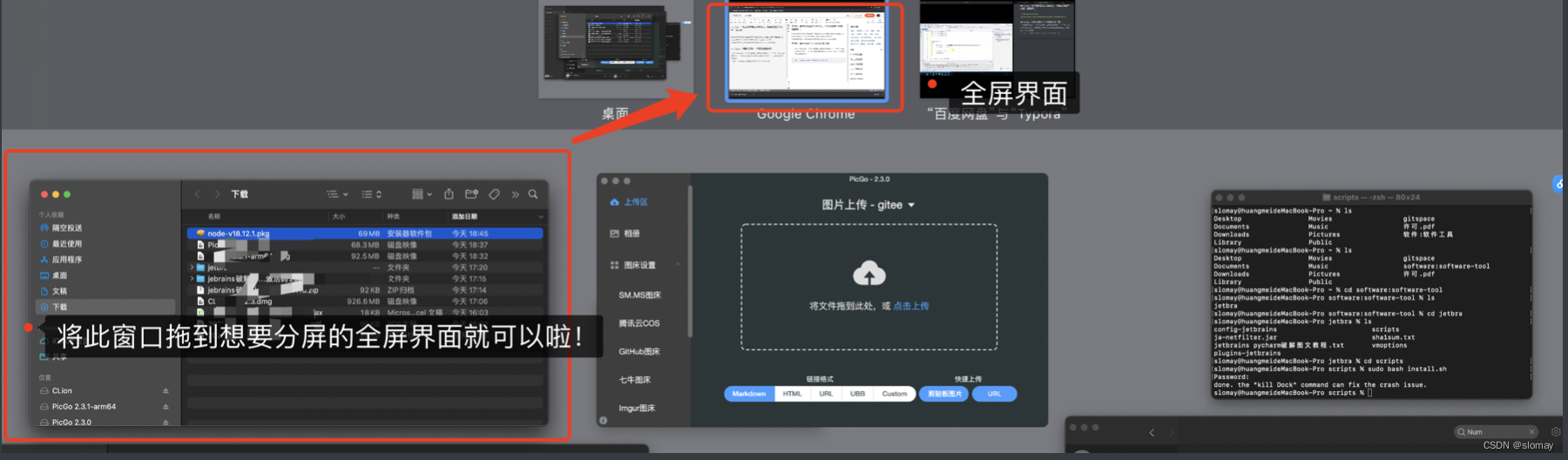
Task: Open 相册 in PicGo sidebar
Action: click(625, 233)
